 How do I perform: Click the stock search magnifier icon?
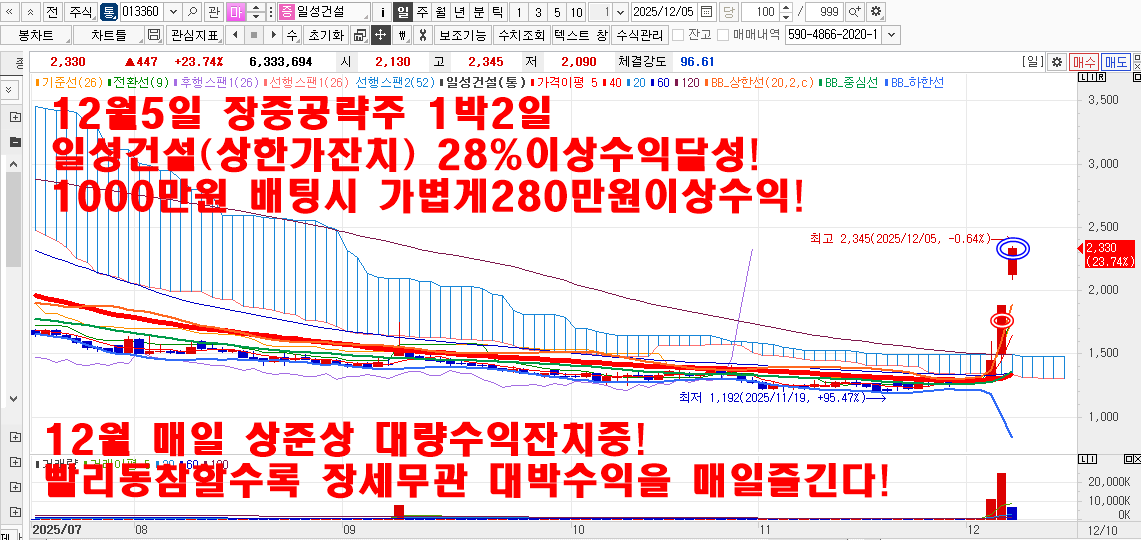(193, 12)
